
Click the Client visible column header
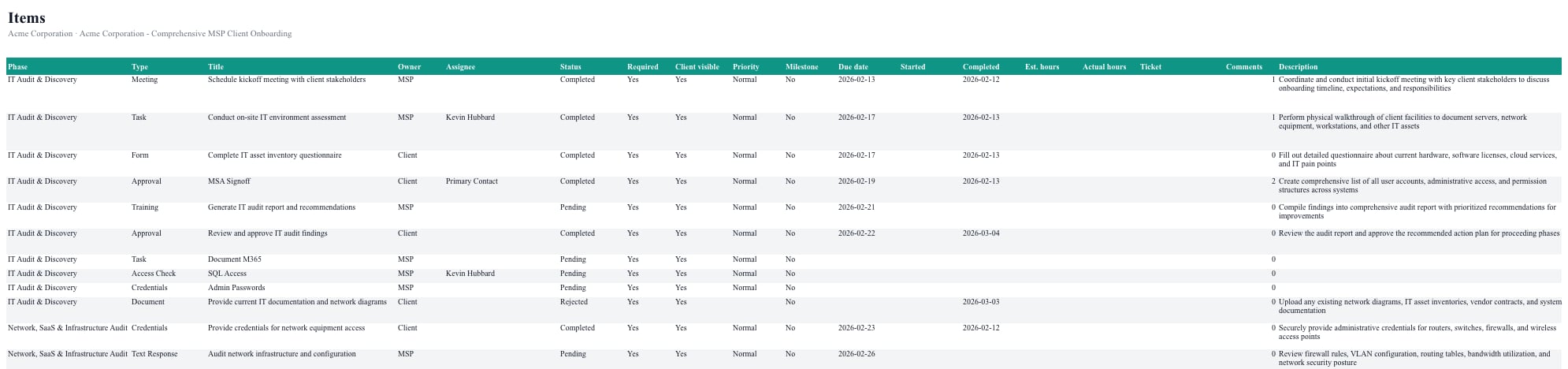coord(697,67)
